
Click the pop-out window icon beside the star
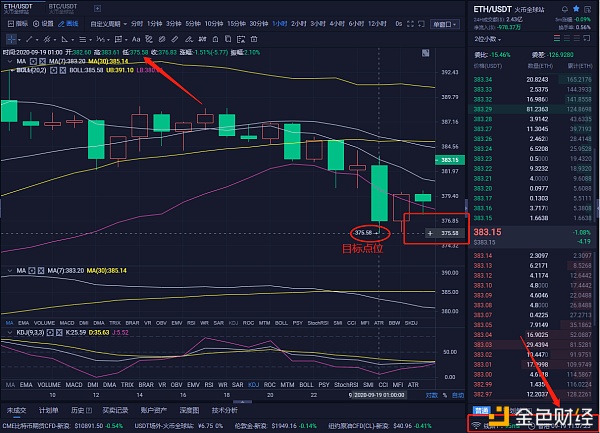587,9
